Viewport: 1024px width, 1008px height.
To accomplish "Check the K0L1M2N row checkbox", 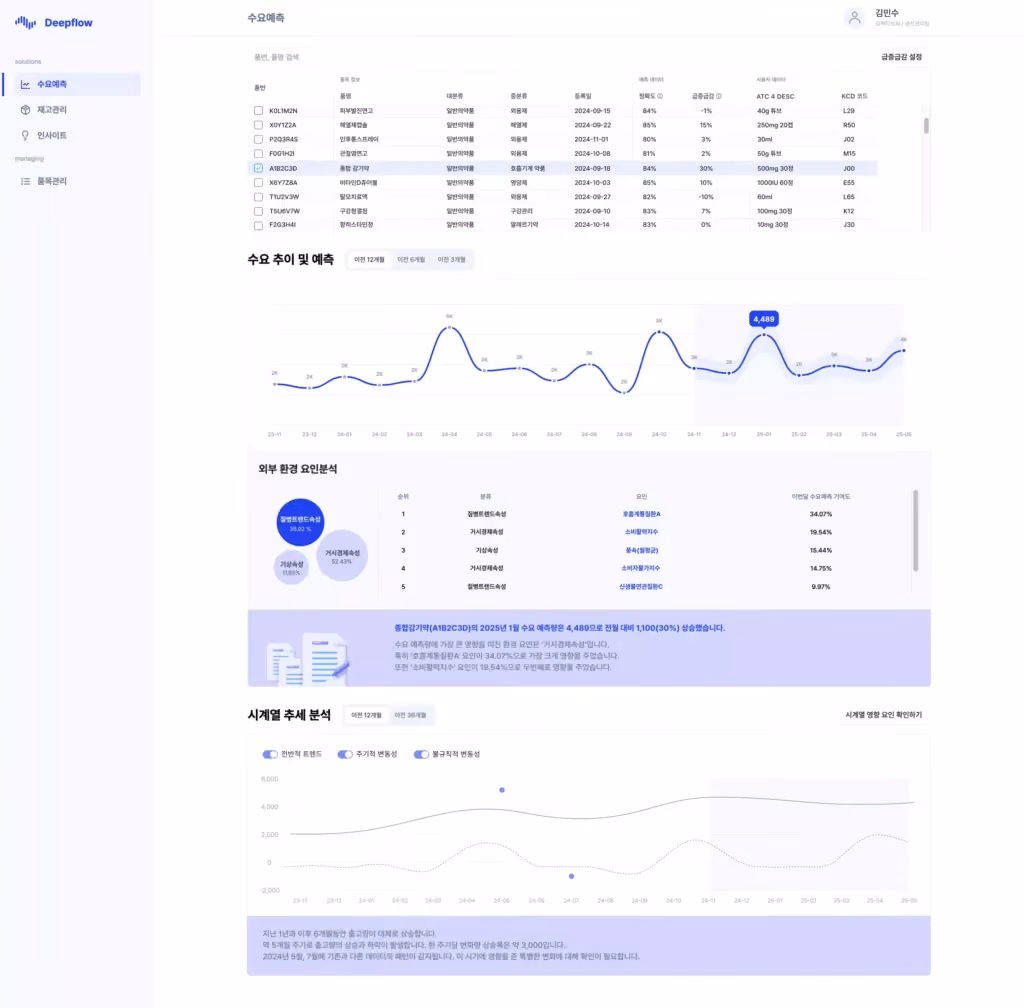I will pyautogui.click(x=259, y=111).
